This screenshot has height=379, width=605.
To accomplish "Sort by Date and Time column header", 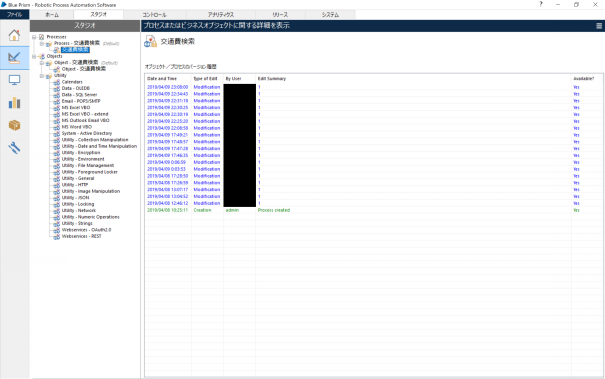I will click(168, 79).
